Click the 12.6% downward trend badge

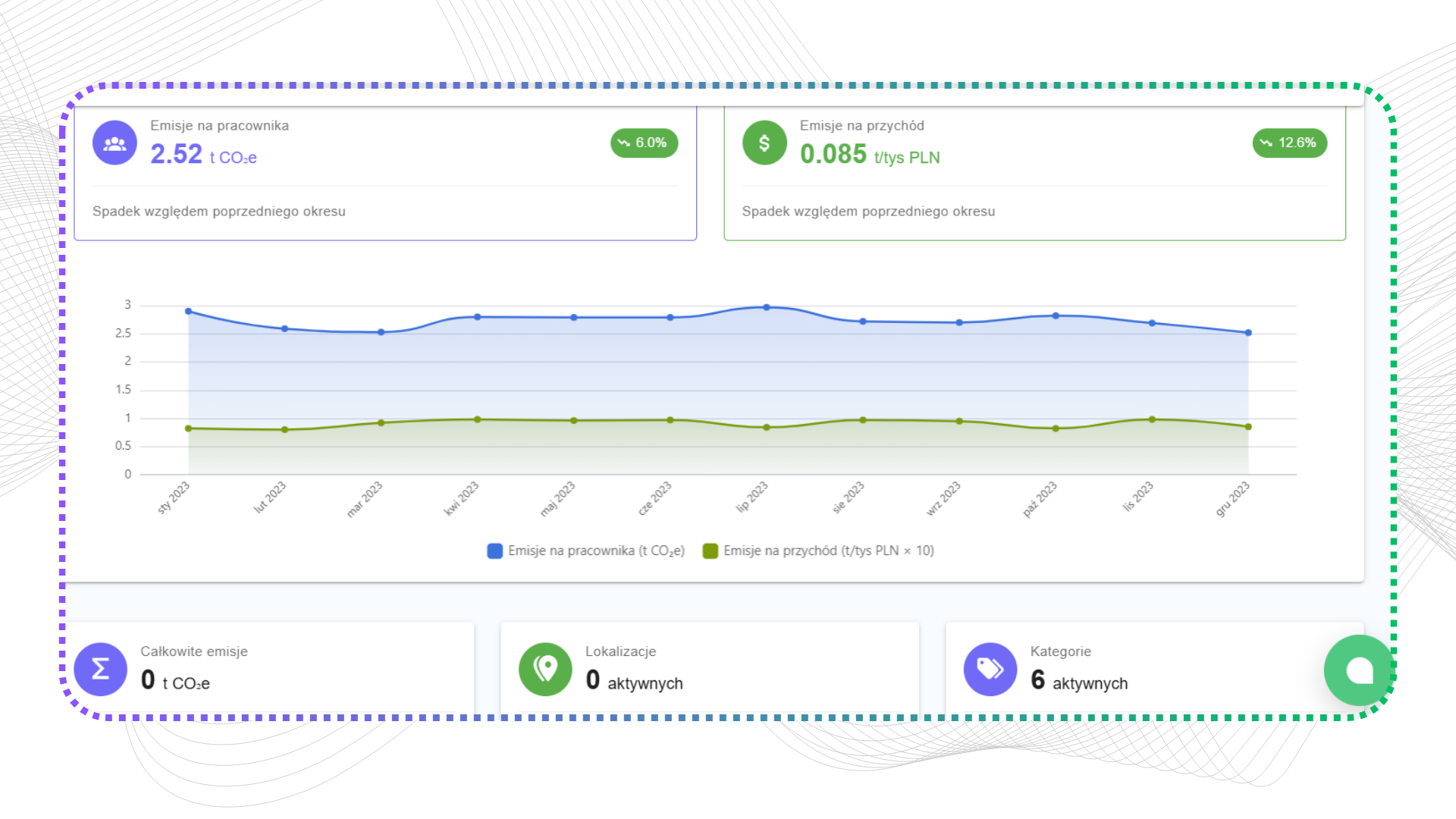(1289, 143)
